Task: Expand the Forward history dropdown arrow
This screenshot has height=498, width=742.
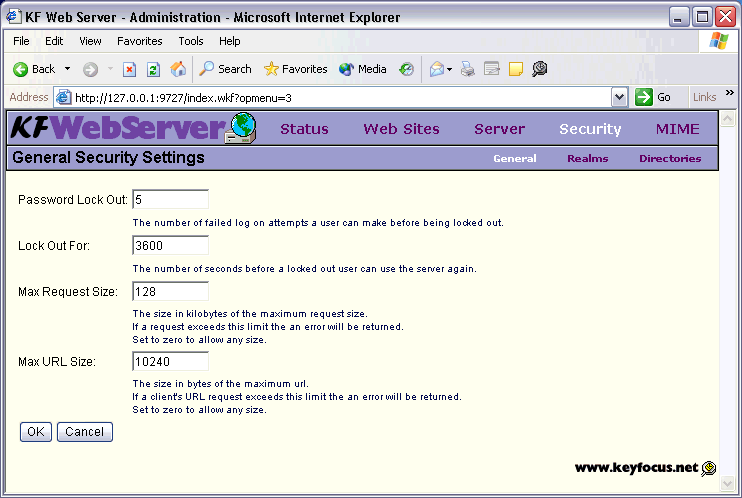Action: pyautogui.click(x=110, y=69)
